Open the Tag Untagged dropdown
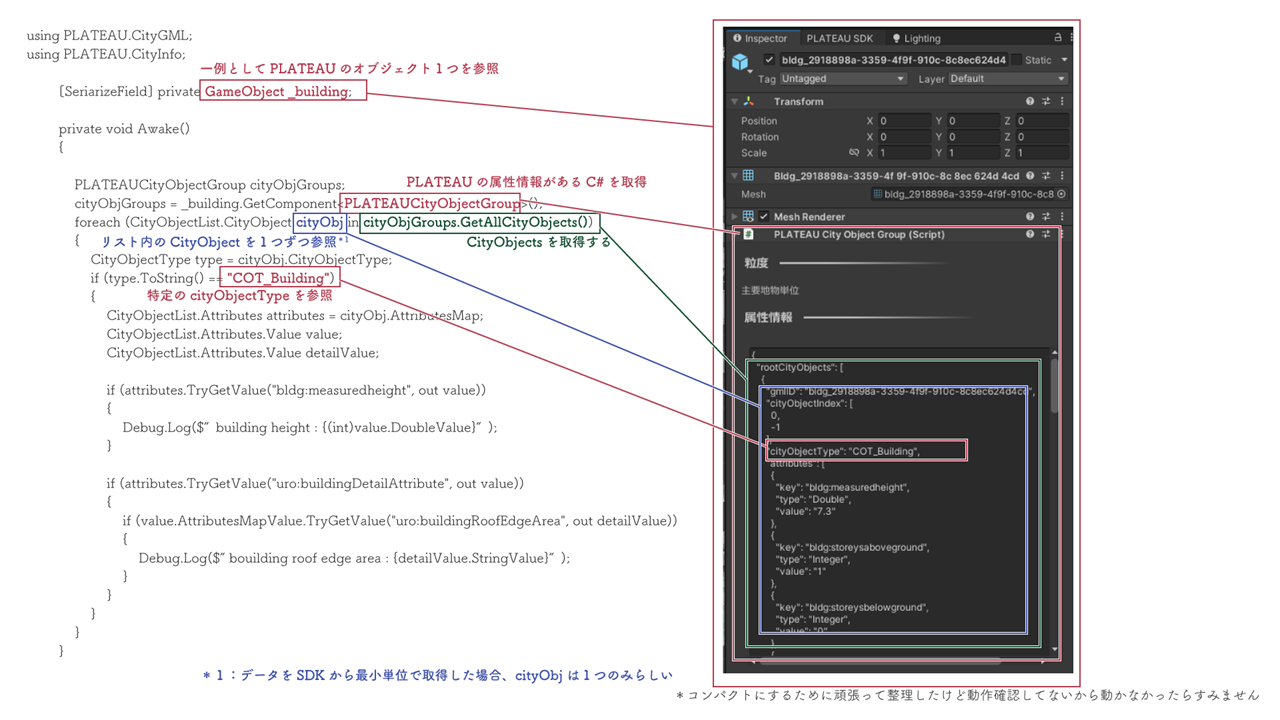 tap(842, 79)
